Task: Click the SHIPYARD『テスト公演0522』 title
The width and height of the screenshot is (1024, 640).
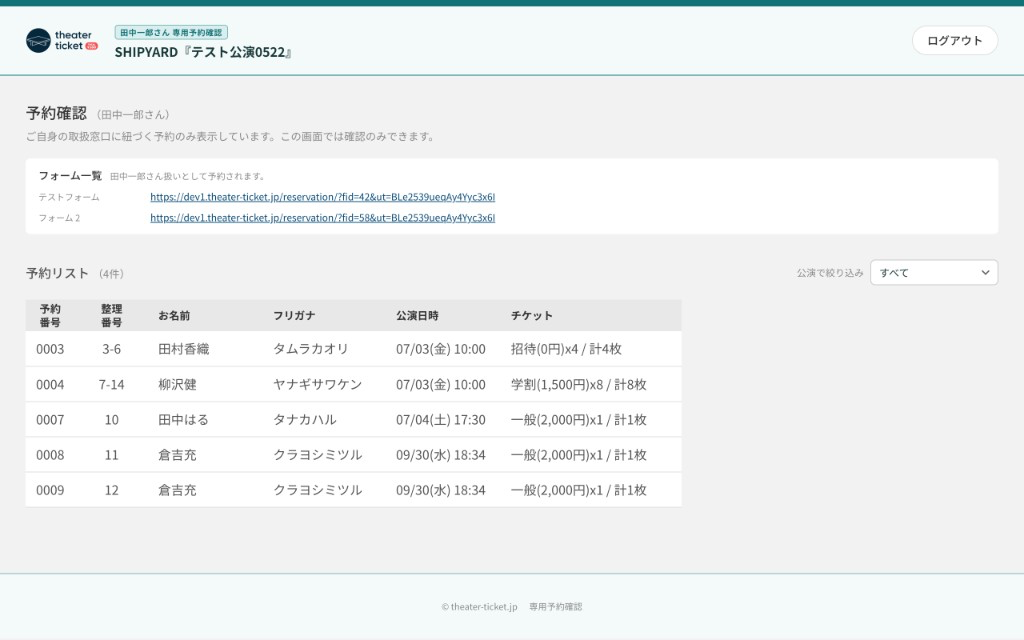Action: 203,52
